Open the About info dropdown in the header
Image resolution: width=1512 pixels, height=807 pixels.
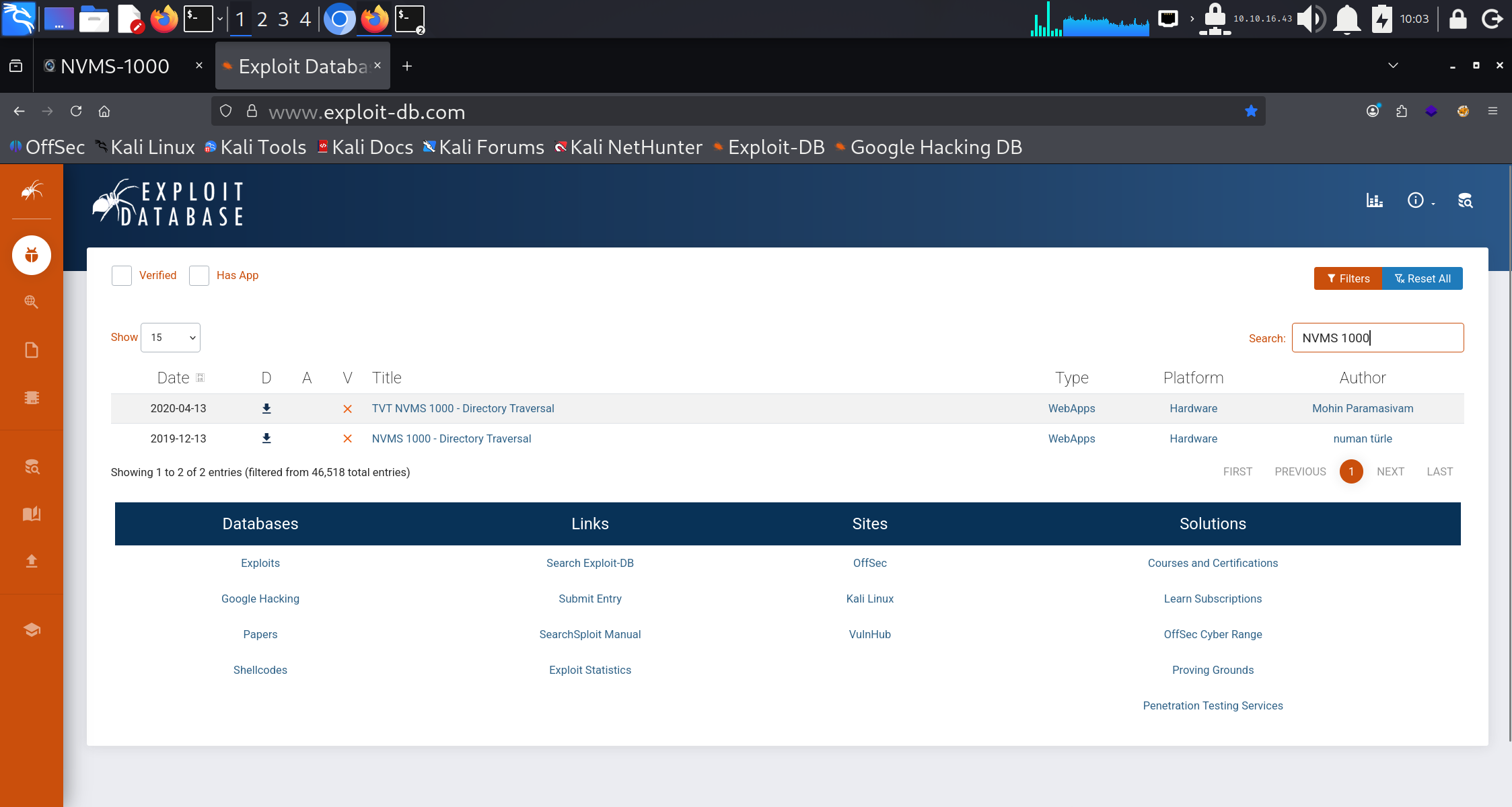1420,200
